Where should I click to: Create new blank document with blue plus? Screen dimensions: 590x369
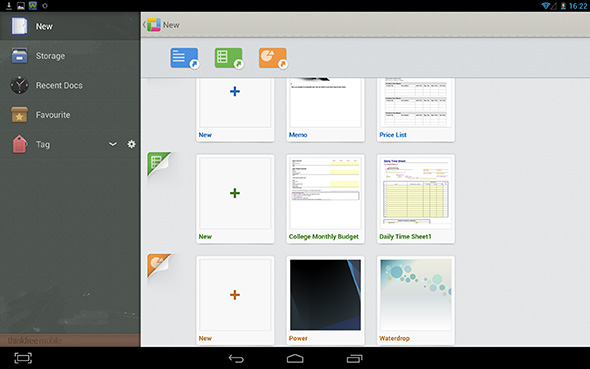(235, 109)
